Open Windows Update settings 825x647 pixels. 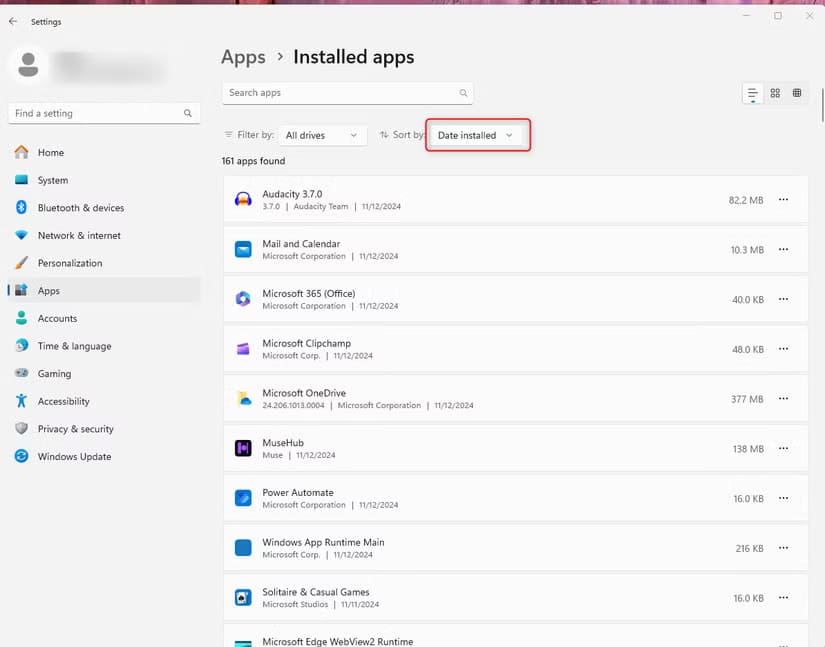coord(104,457)
